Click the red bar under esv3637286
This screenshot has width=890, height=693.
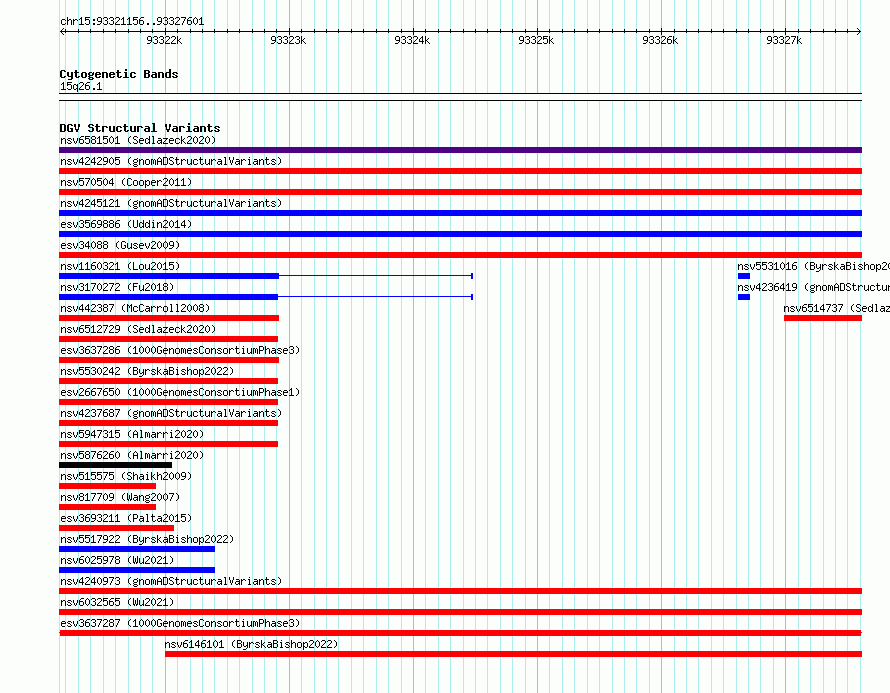[x=169, y=360]
